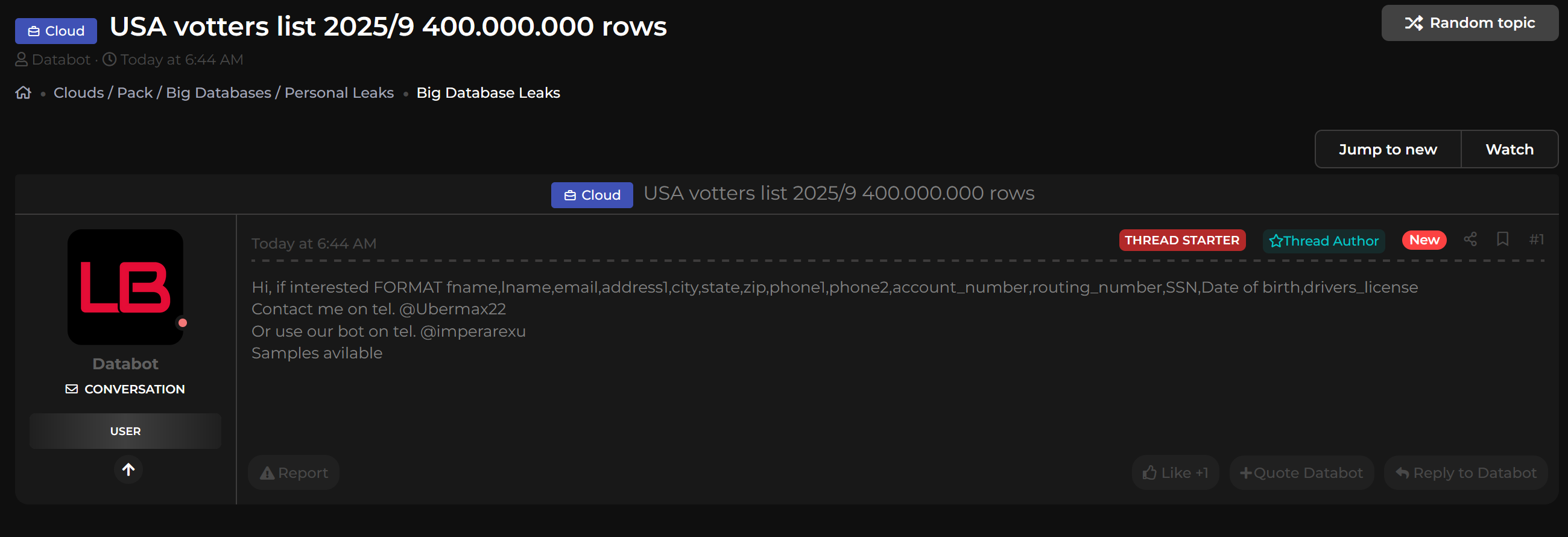
Task: Open Databot's LB avatar image
Action: [125, 287]
